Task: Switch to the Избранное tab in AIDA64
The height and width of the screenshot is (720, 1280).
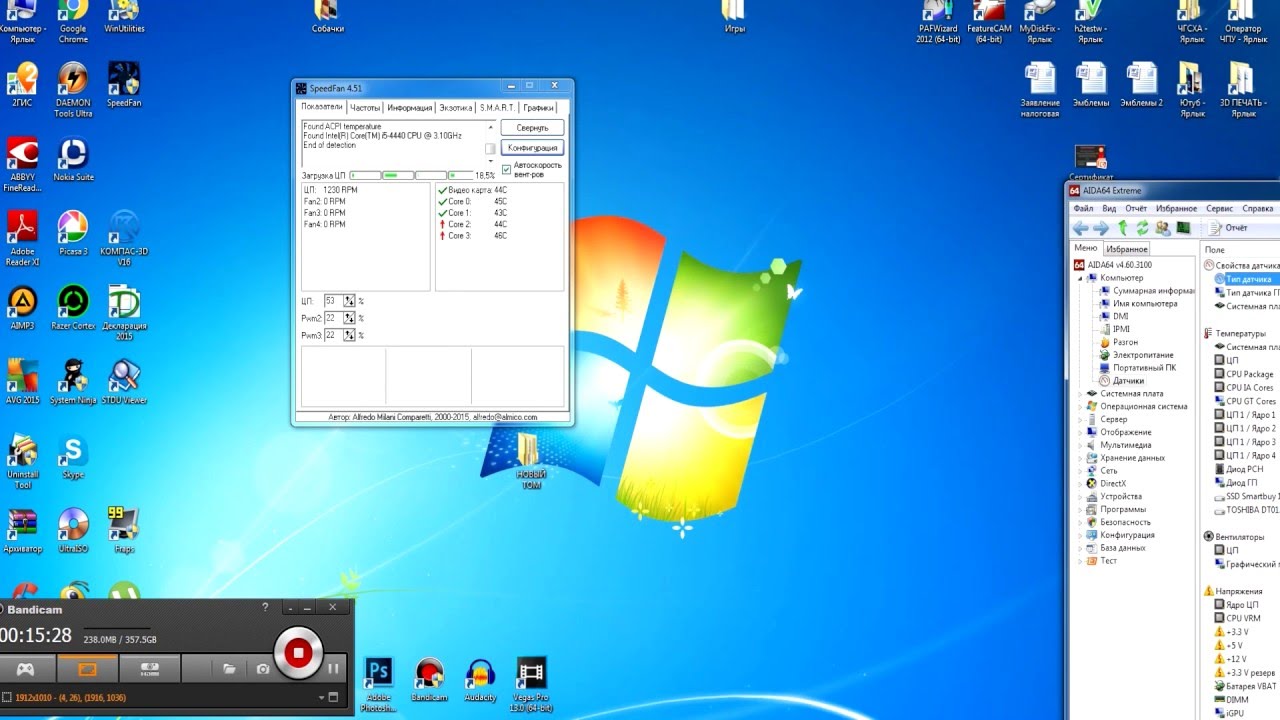Action: [1127, 248]
